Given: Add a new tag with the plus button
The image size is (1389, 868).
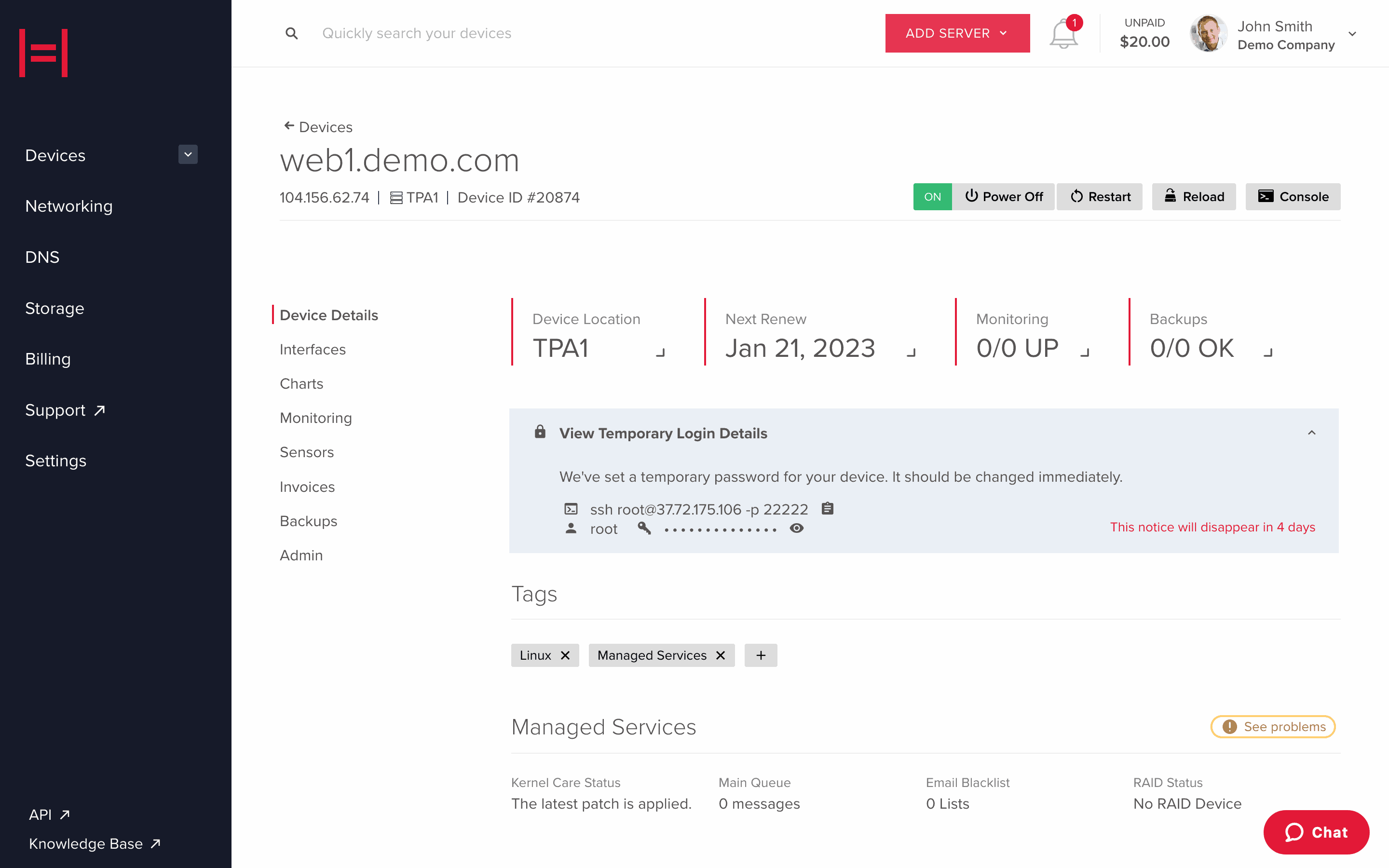Looking at the screenshot, I should pos(759,655).
